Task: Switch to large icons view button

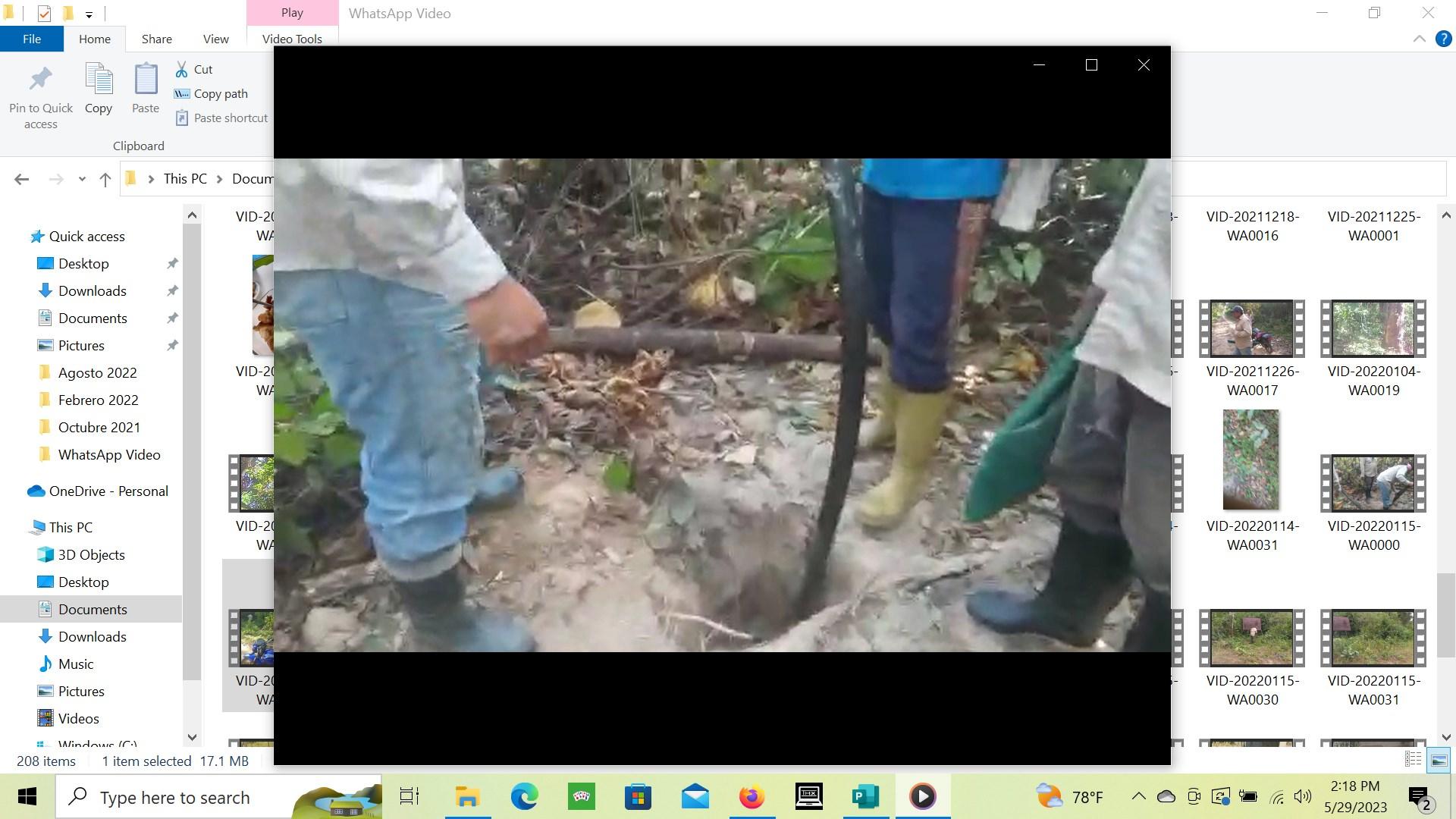Action: tap(1439, 760)
